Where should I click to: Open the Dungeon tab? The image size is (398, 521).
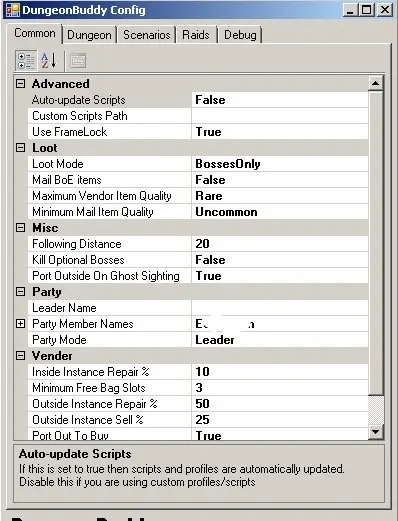tap(89, 35)
